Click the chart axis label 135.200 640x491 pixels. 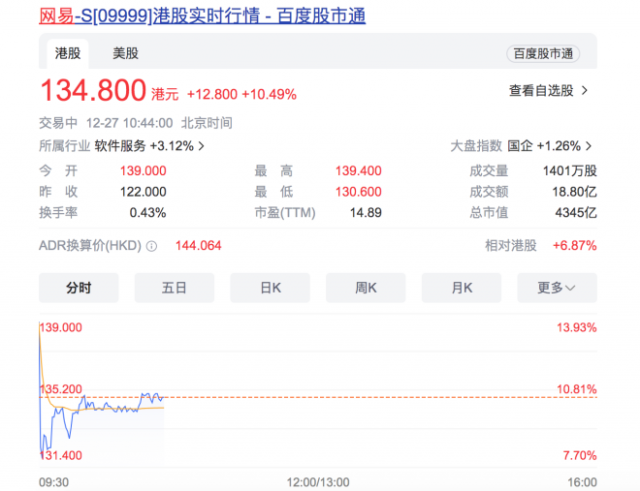pyautogui.click(x=61, y=389)
